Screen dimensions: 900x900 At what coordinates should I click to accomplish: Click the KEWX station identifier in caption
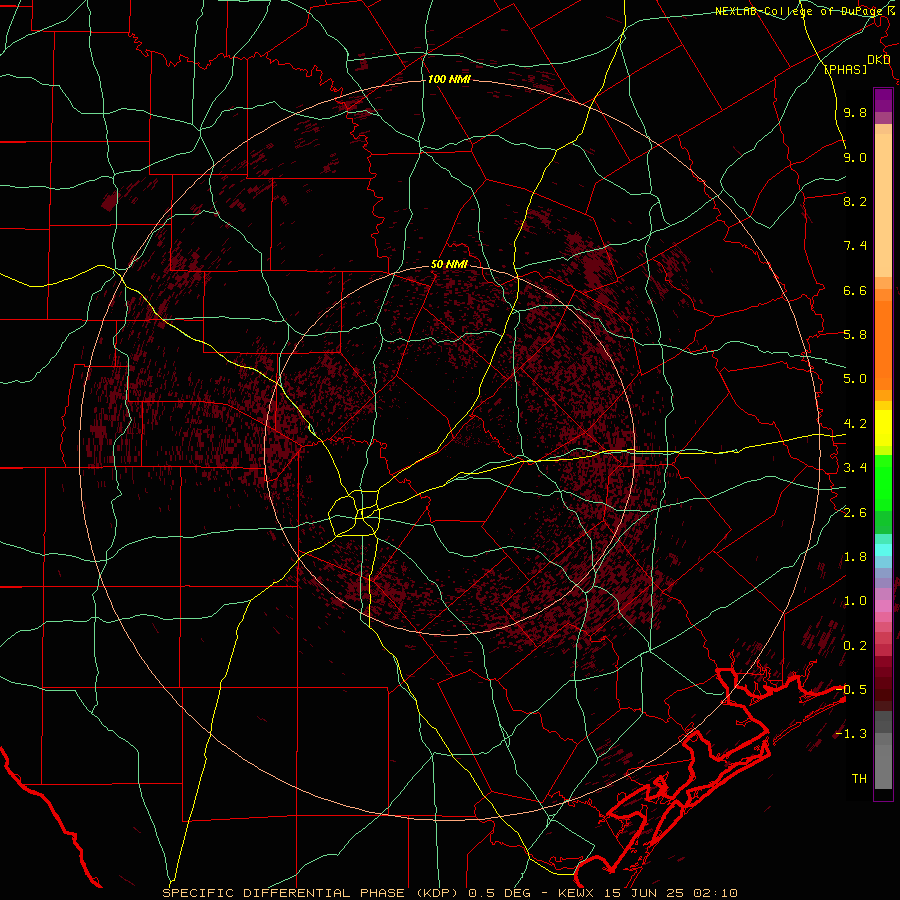tap(576, 893)
